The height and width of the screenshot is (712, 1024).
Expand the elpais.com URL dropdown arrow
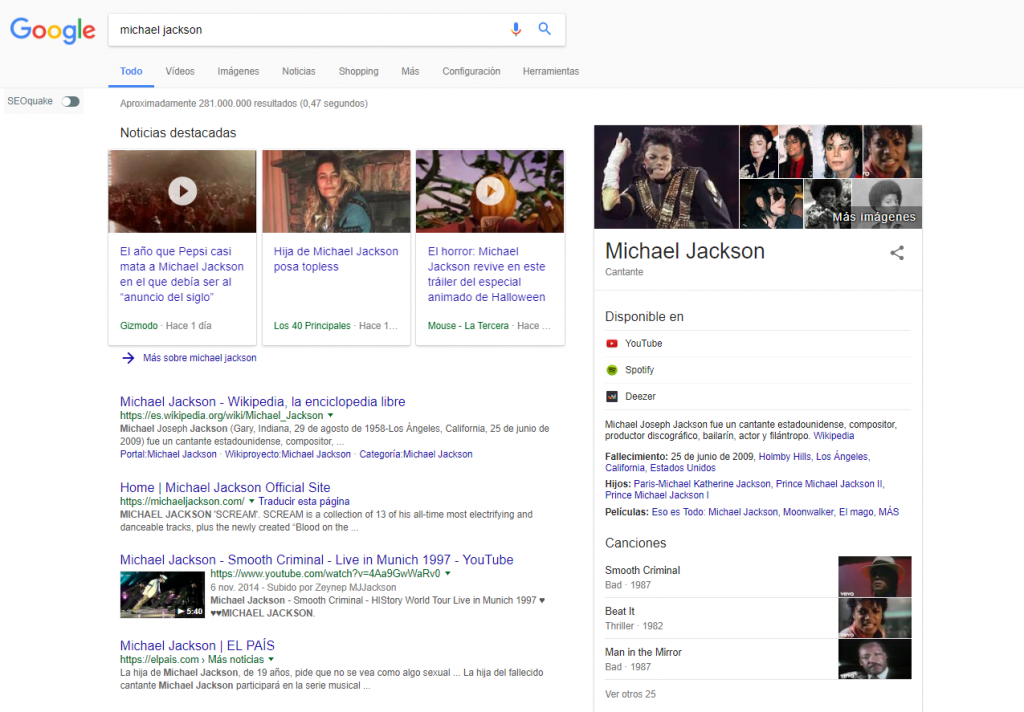tap(271, 660)
